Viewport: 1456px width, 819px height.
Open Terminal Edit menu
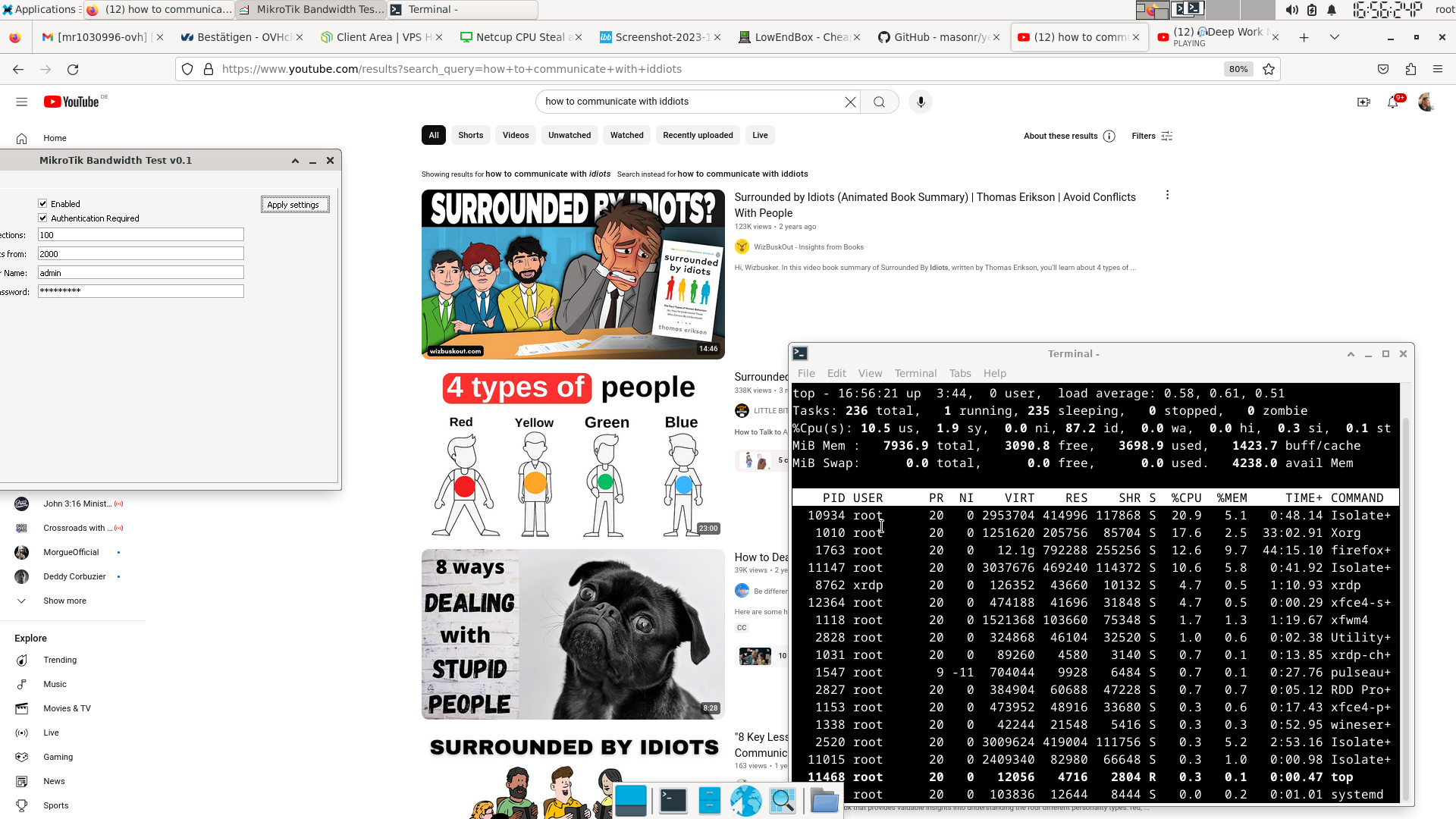836,373
